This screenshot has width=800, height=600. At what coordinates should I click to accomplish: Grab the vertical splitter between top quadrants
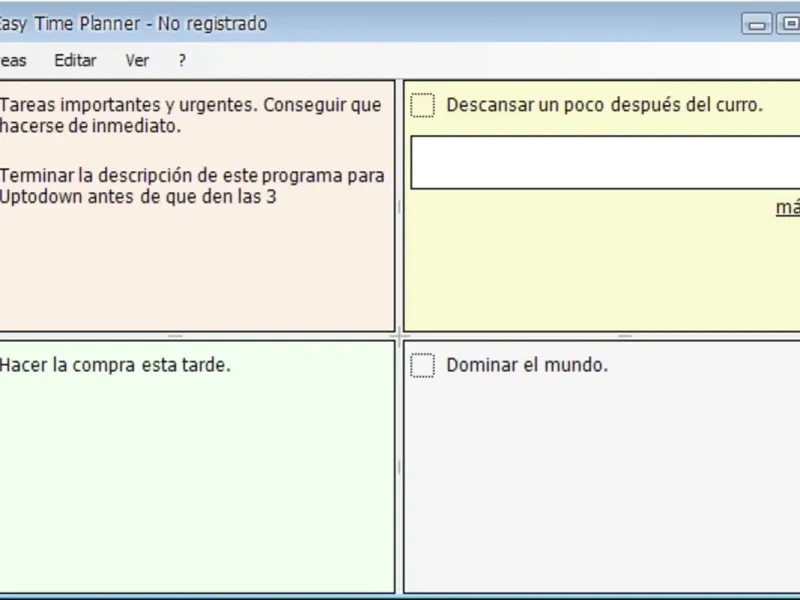point(399,207)
